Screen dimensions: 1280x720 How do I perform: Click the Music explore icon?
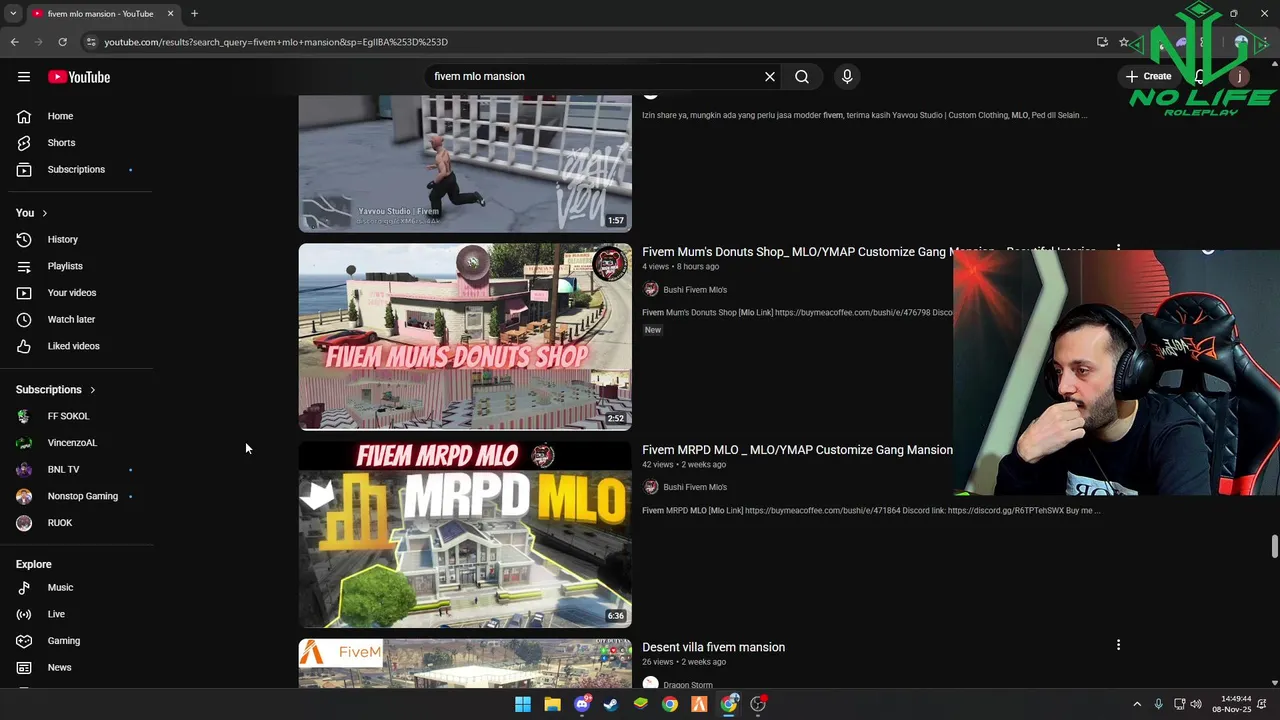point(25,587)
